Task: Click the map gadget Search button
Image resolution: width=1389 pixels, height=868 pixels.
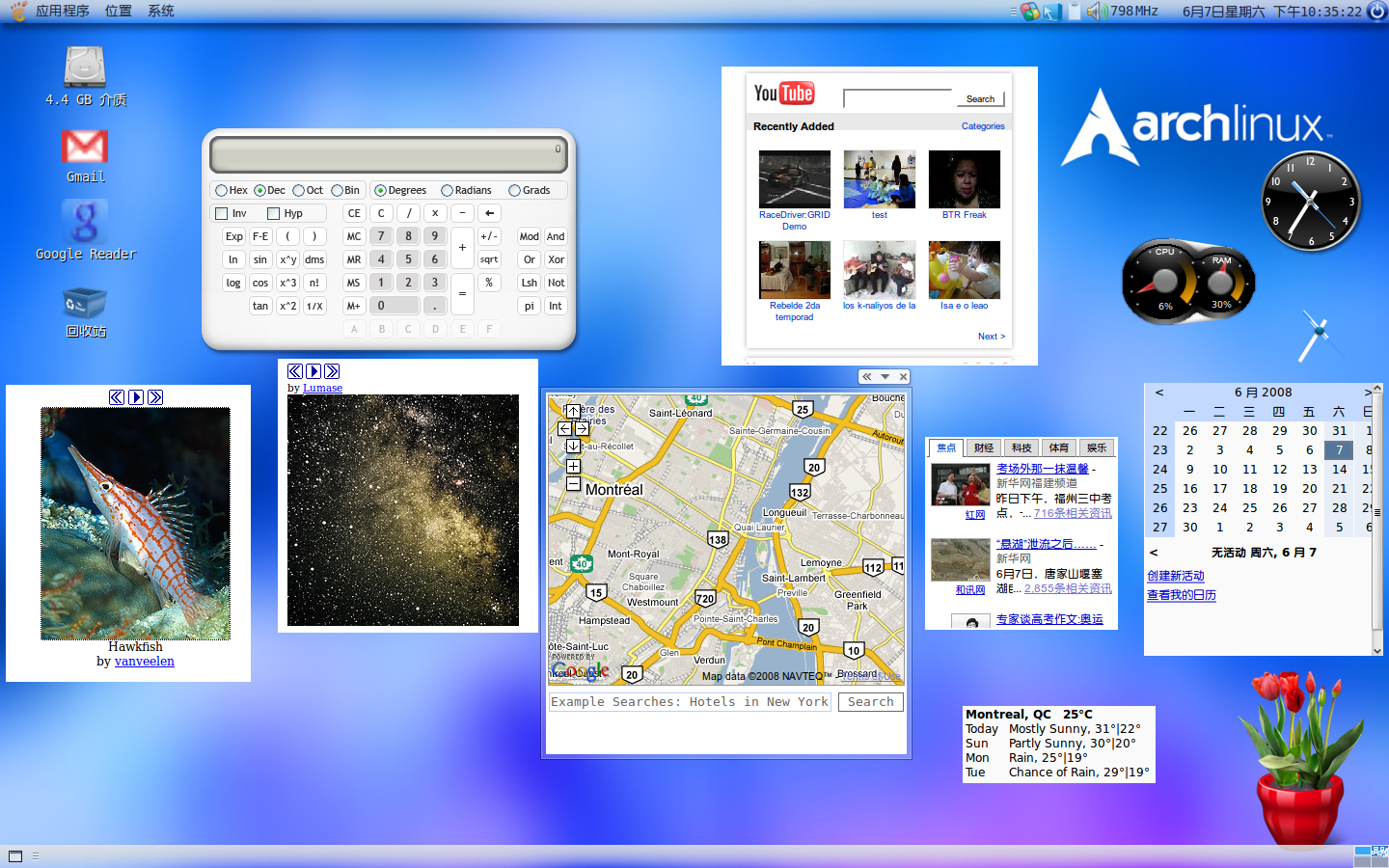Action: pyautogui.click(x=870, y=702)
